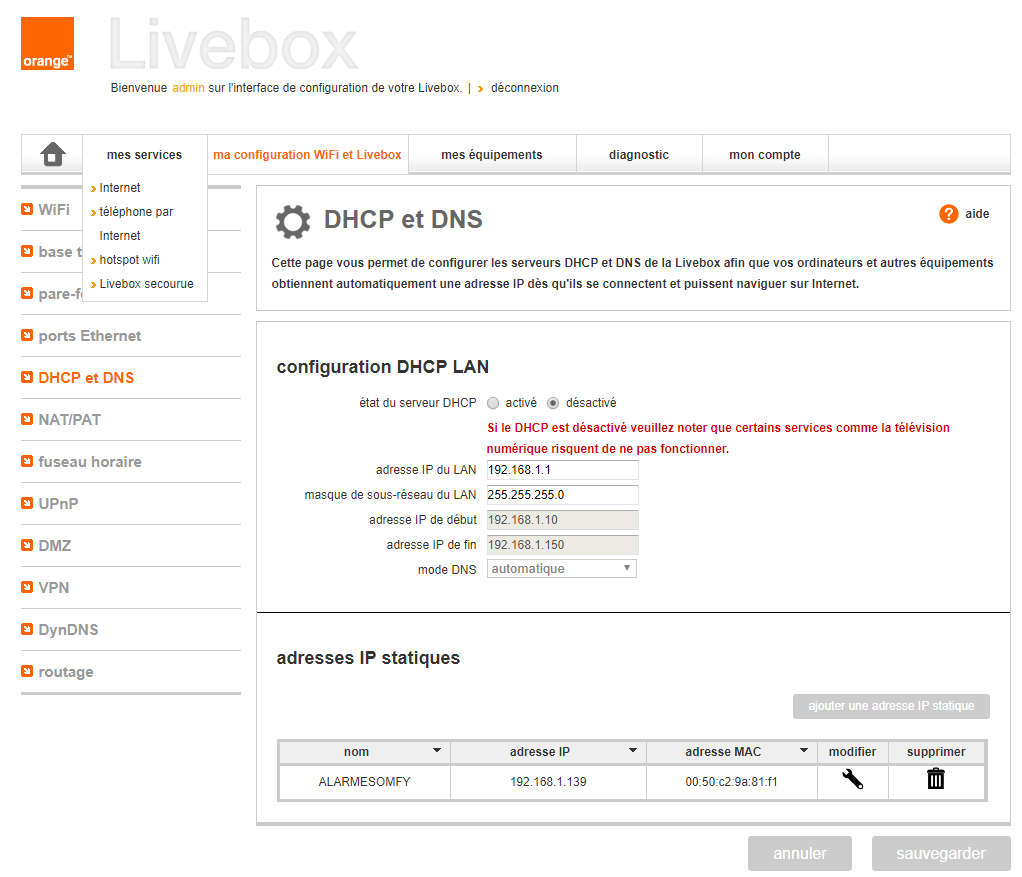Sort table by nom column arrow
Image resolution: width=1022 pixels, height=877 pixels.
coord(436,750)
